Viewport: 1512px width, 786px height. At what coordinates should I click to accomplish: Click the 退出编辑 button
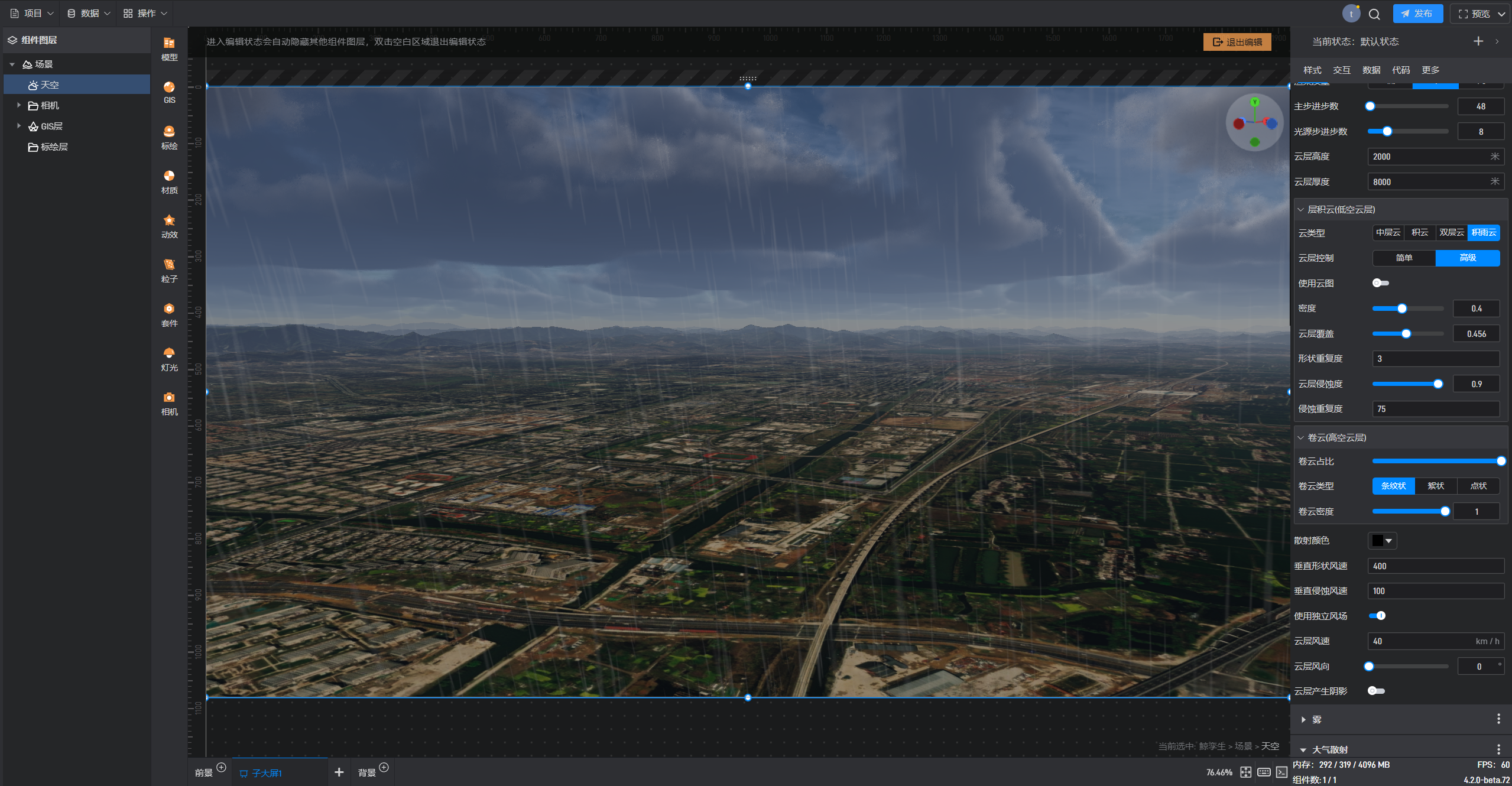[1237, 42]
